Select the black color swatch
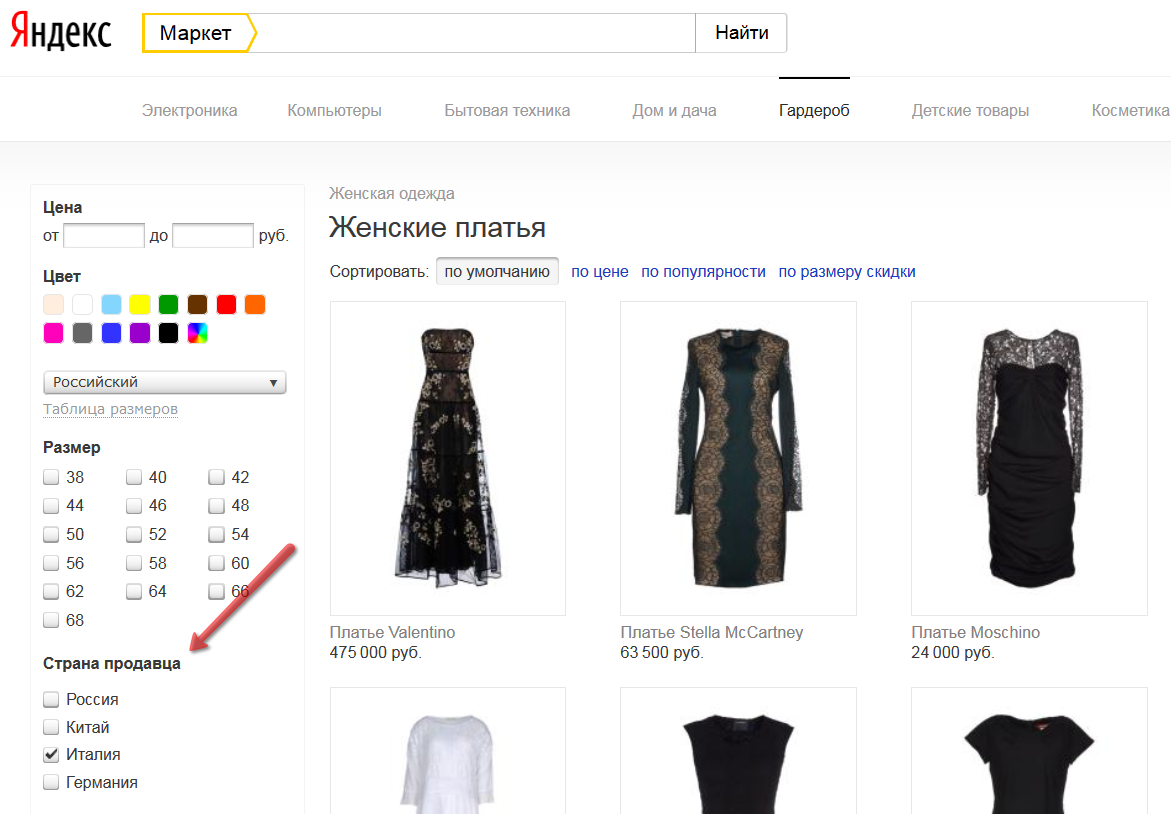Image resolution: width=1171 pixels, height=814 pixels. [169, 333]
